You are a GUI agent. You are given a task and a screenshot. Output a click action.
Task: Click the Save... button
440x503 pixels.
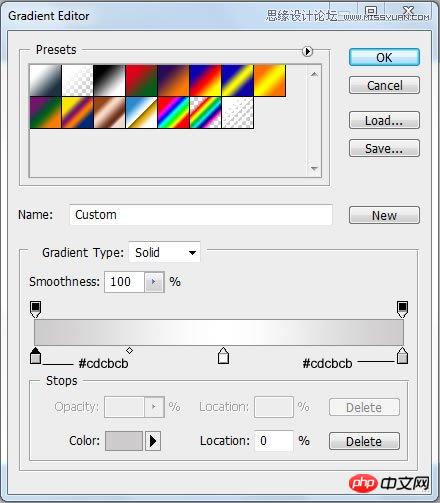coord(384,148)
